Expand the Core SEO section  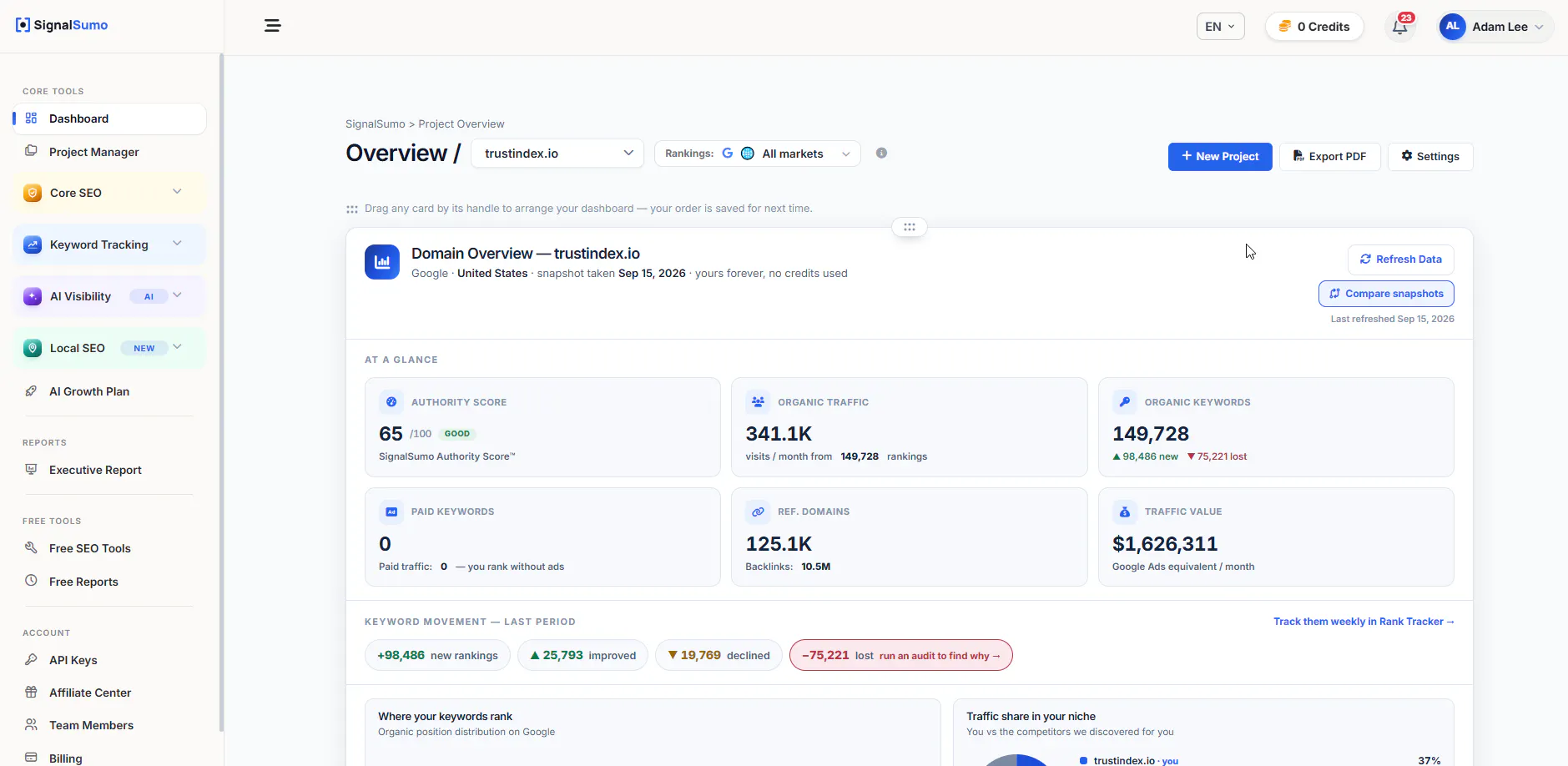pyautogui.click(x=109, y=193)
